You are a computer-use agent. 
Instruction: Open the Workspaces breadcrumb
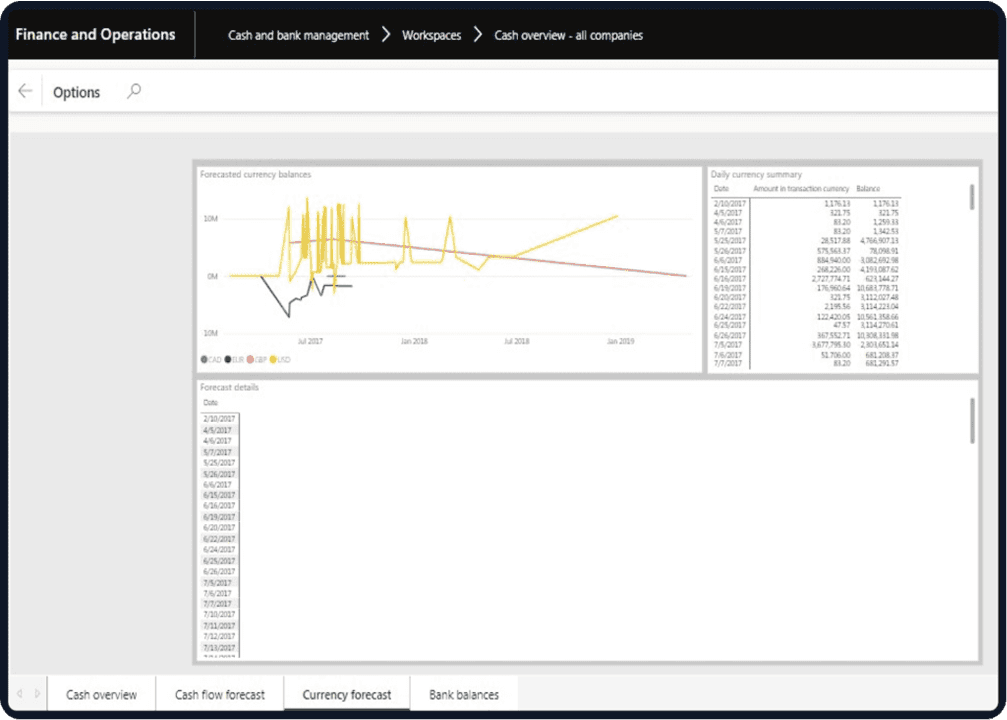[x=432, y=35]
